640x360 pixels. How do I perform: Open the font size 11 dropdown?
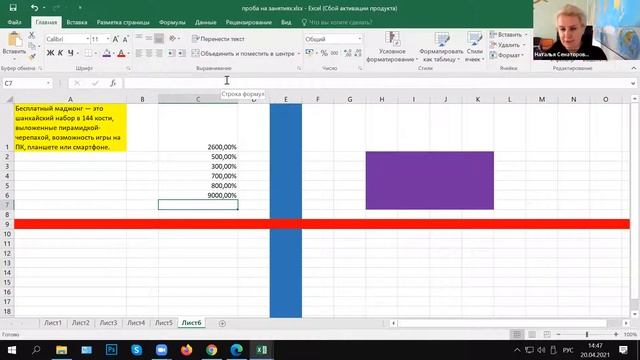(x=108, y=39)
